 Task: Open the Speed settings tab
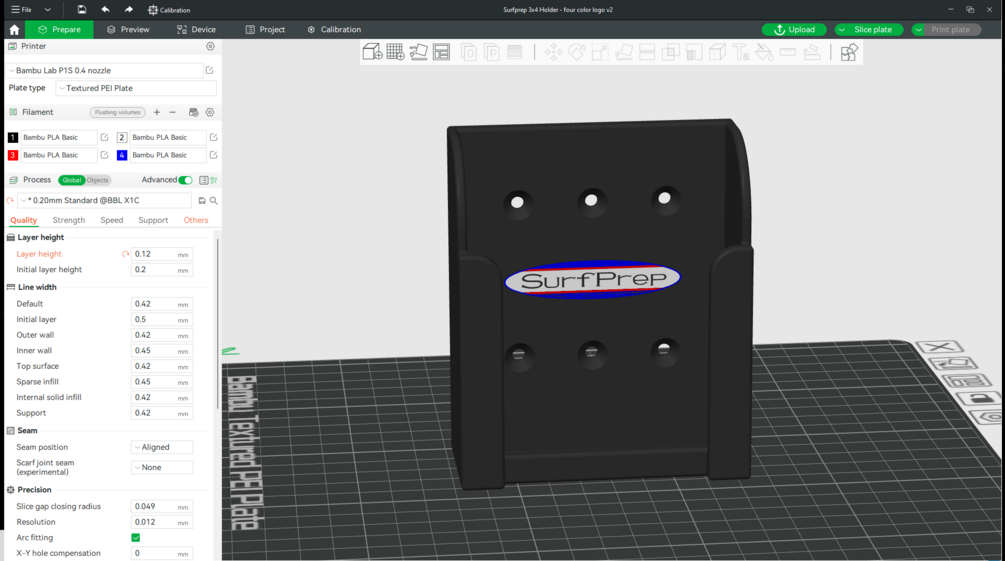tap(112, 220)
